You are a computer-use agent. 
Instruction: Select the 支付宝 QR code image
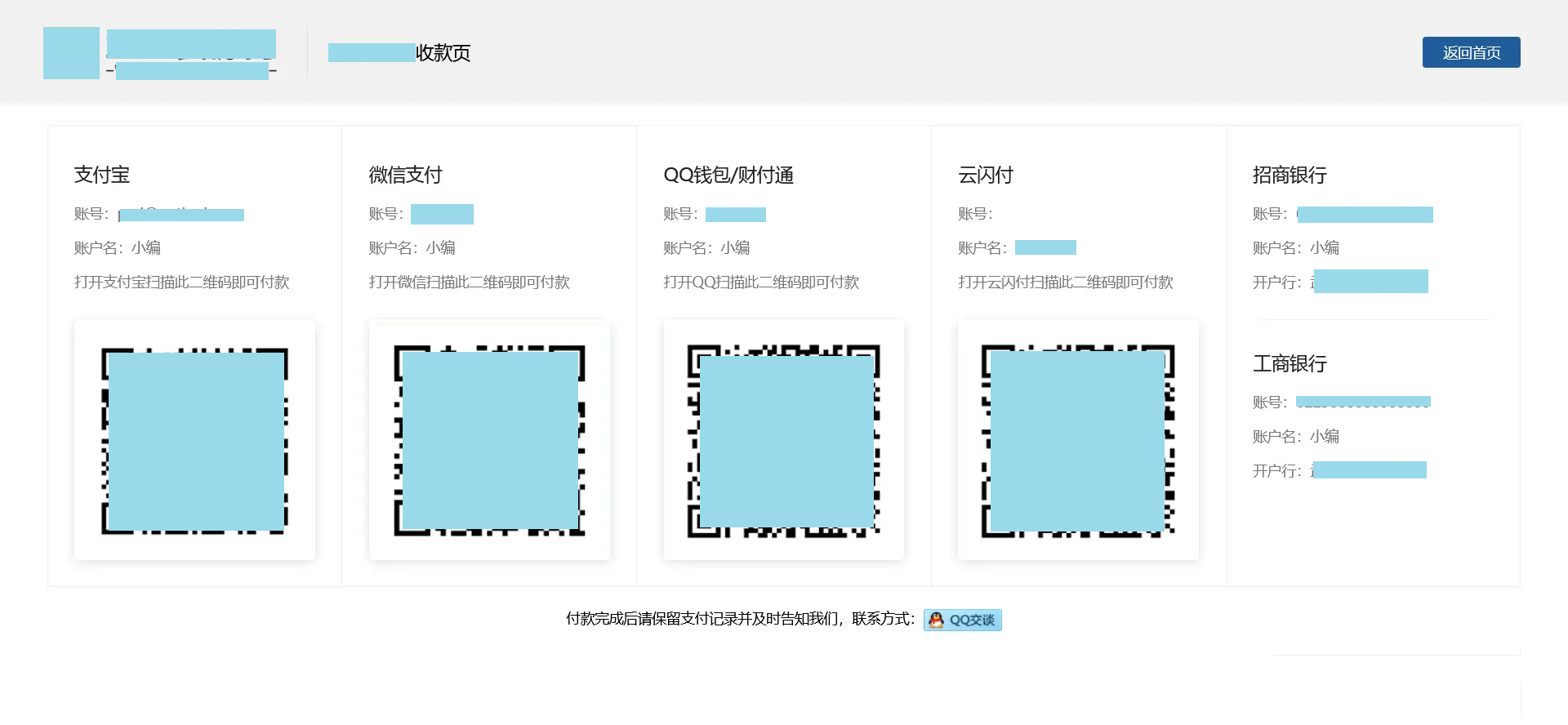pyautogui.click(x=194, y=439)
